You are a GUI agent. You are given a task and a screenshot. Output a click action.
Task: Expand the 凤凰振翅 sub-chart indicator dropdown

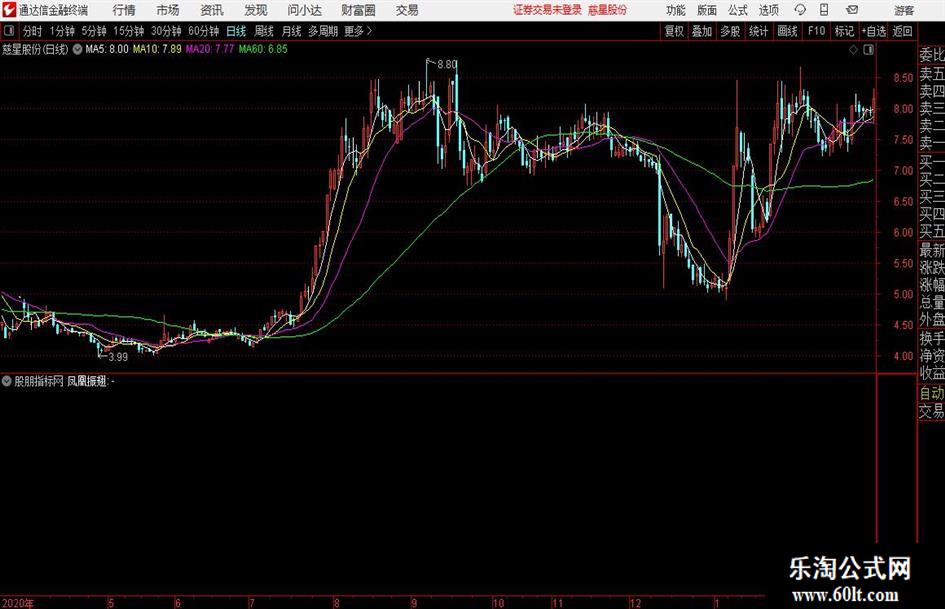tap(7, 381)
